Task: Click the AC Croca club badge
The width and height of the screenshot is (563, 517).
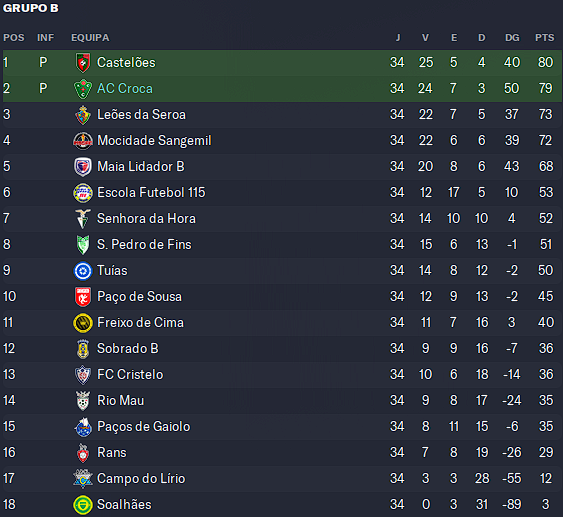Action: 83,89
